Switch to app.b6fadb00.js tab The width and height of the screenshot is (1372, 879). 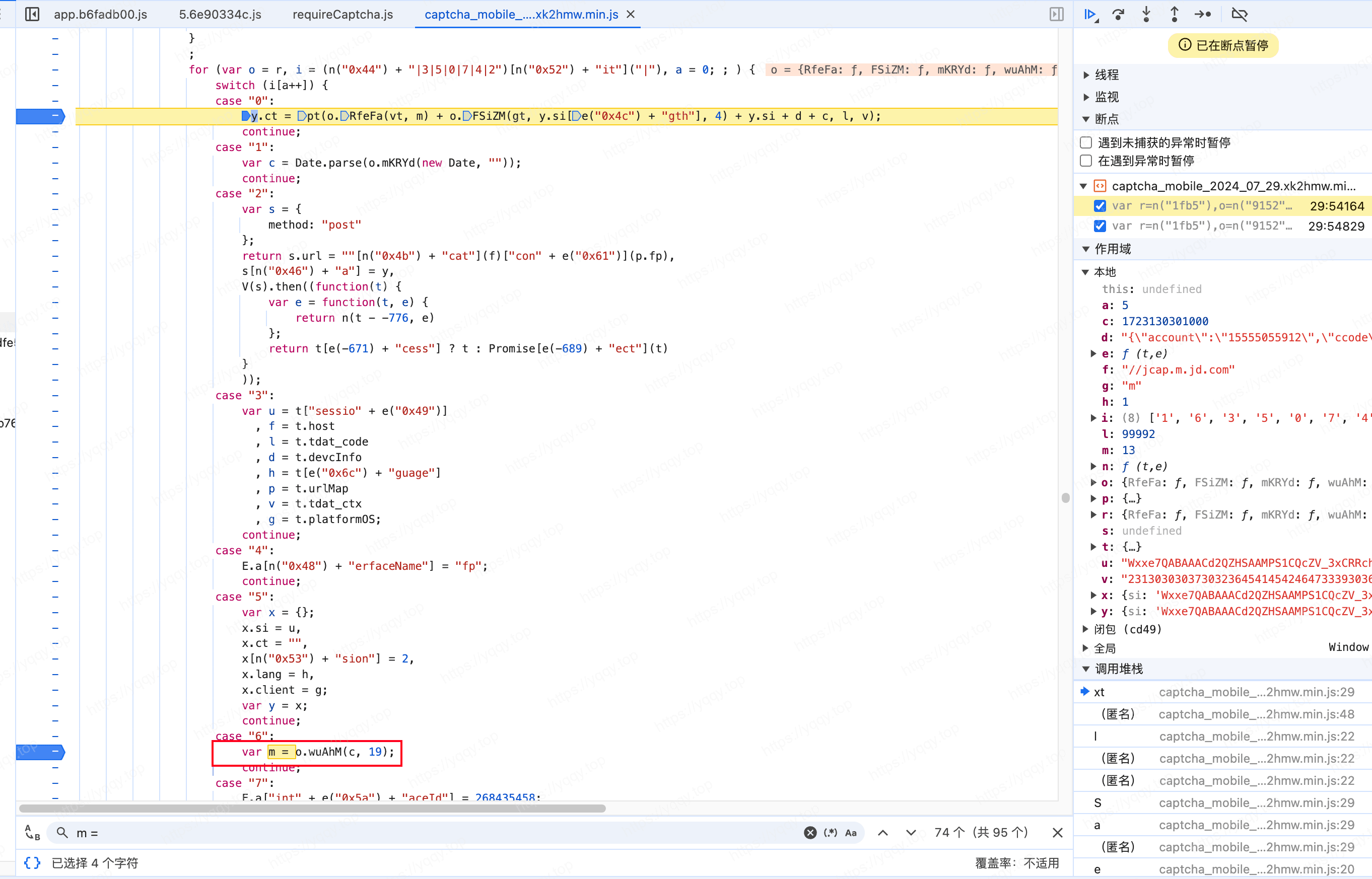tap(101, 14)
